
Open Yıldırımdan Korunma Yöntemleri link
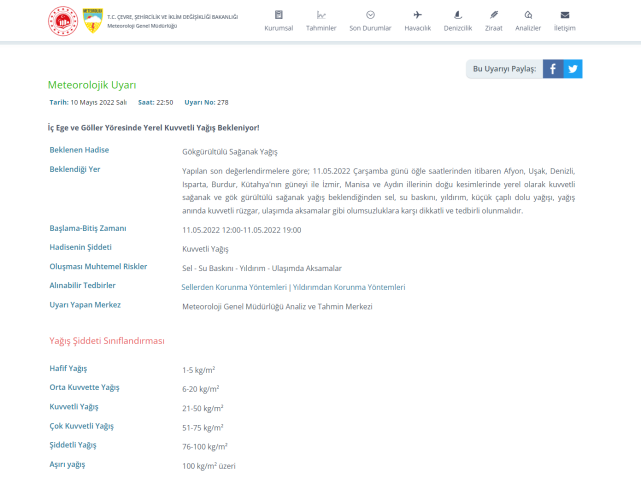click(x=348, y=287)
